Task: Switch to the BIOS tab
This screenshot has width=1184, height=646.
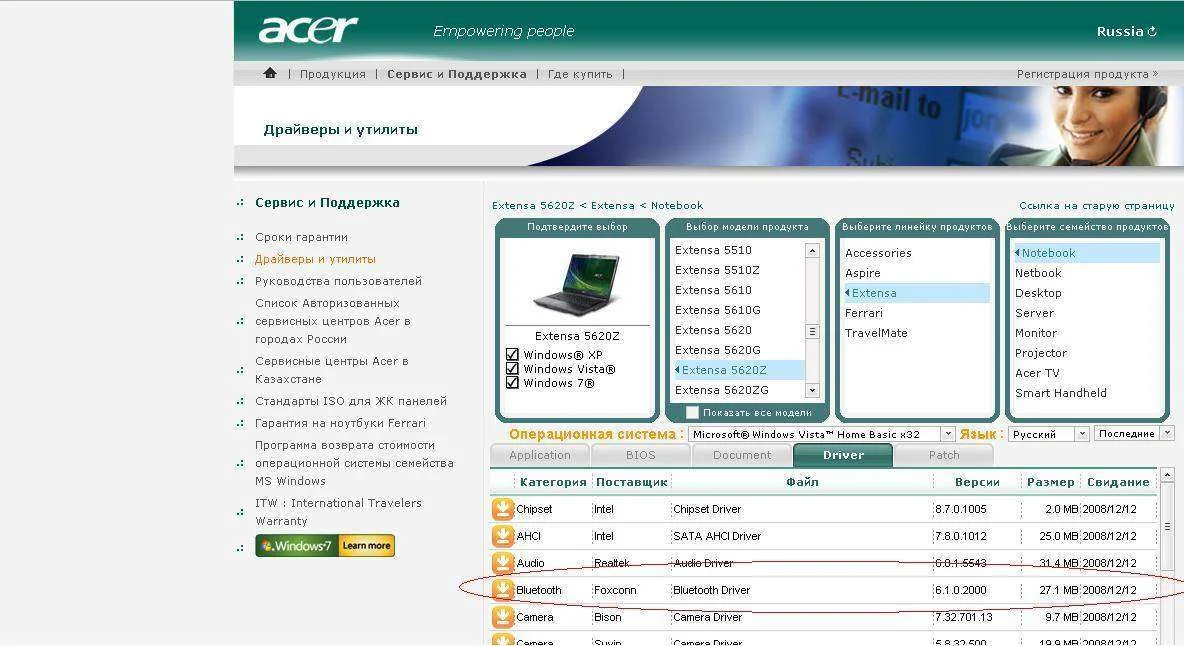Action: point(640,455)
